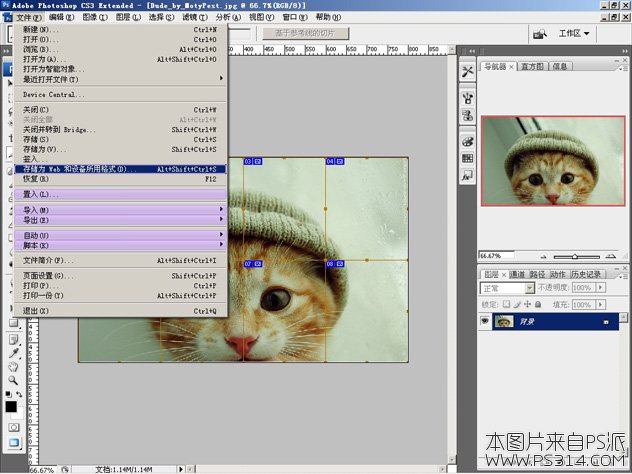Switch to the 直方图 tab

(x=531, y=67)
